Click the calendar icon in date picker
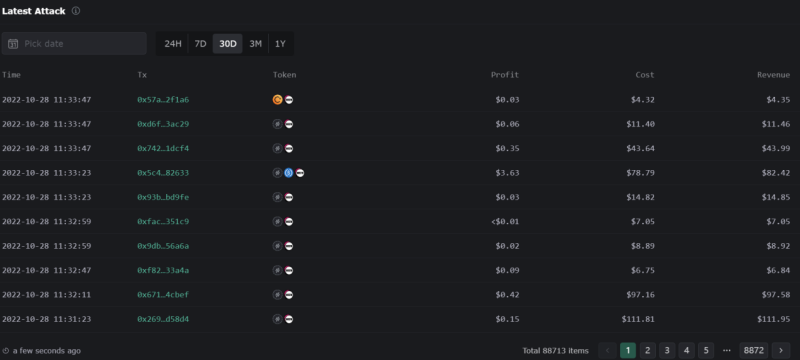 13,44
